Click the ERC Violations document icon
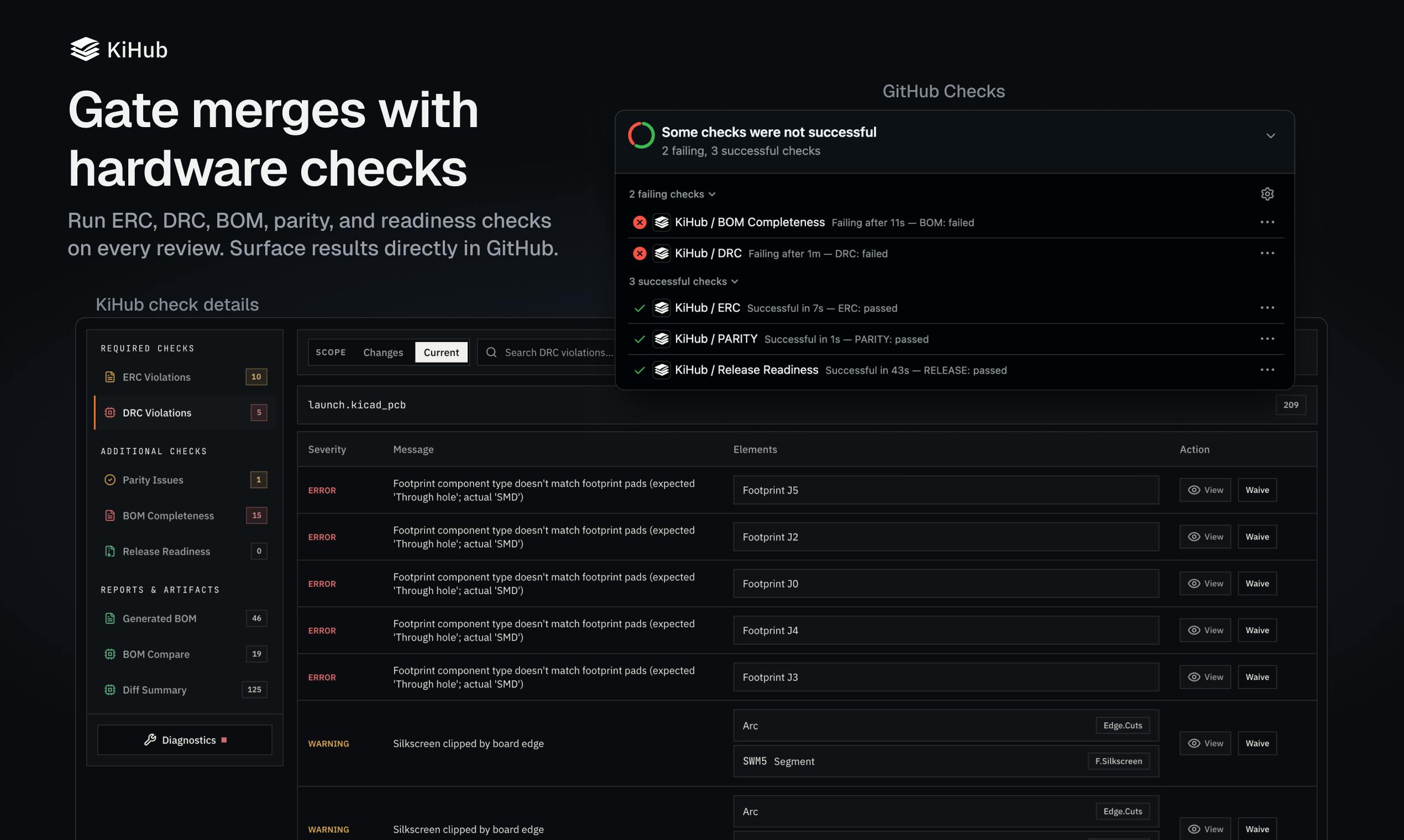 click(110, 377)
